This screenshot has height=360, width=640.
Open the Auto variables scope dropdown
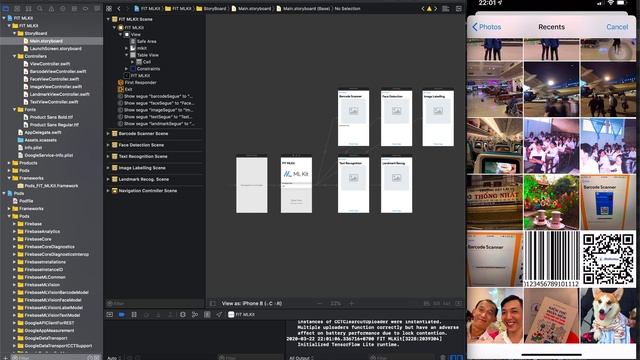coord(113,358)
